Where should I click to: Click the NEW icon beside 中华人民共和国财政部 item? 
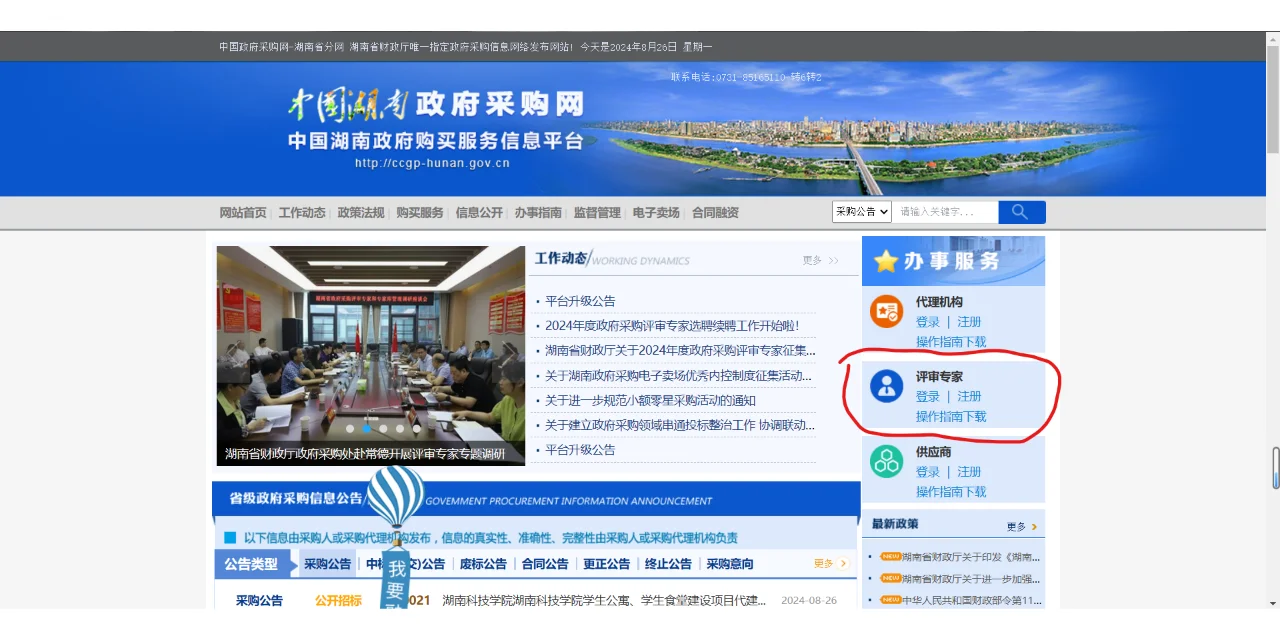pos(890,601)
